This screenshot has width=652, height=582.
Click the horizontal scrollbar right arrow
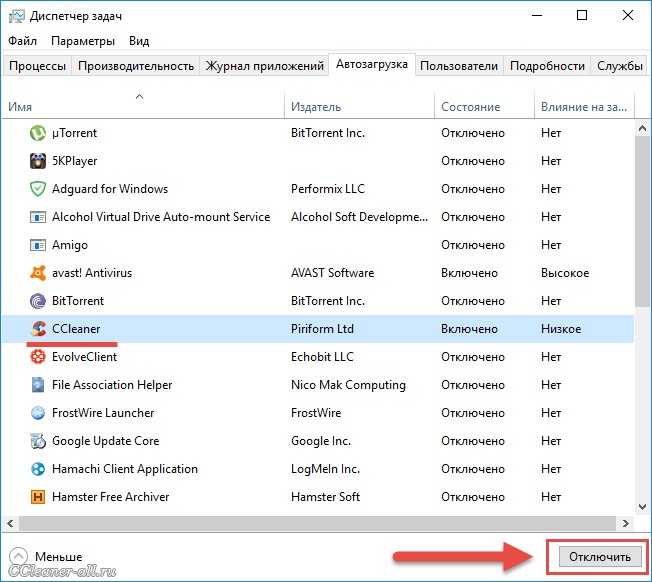click(x=625, y=523)
